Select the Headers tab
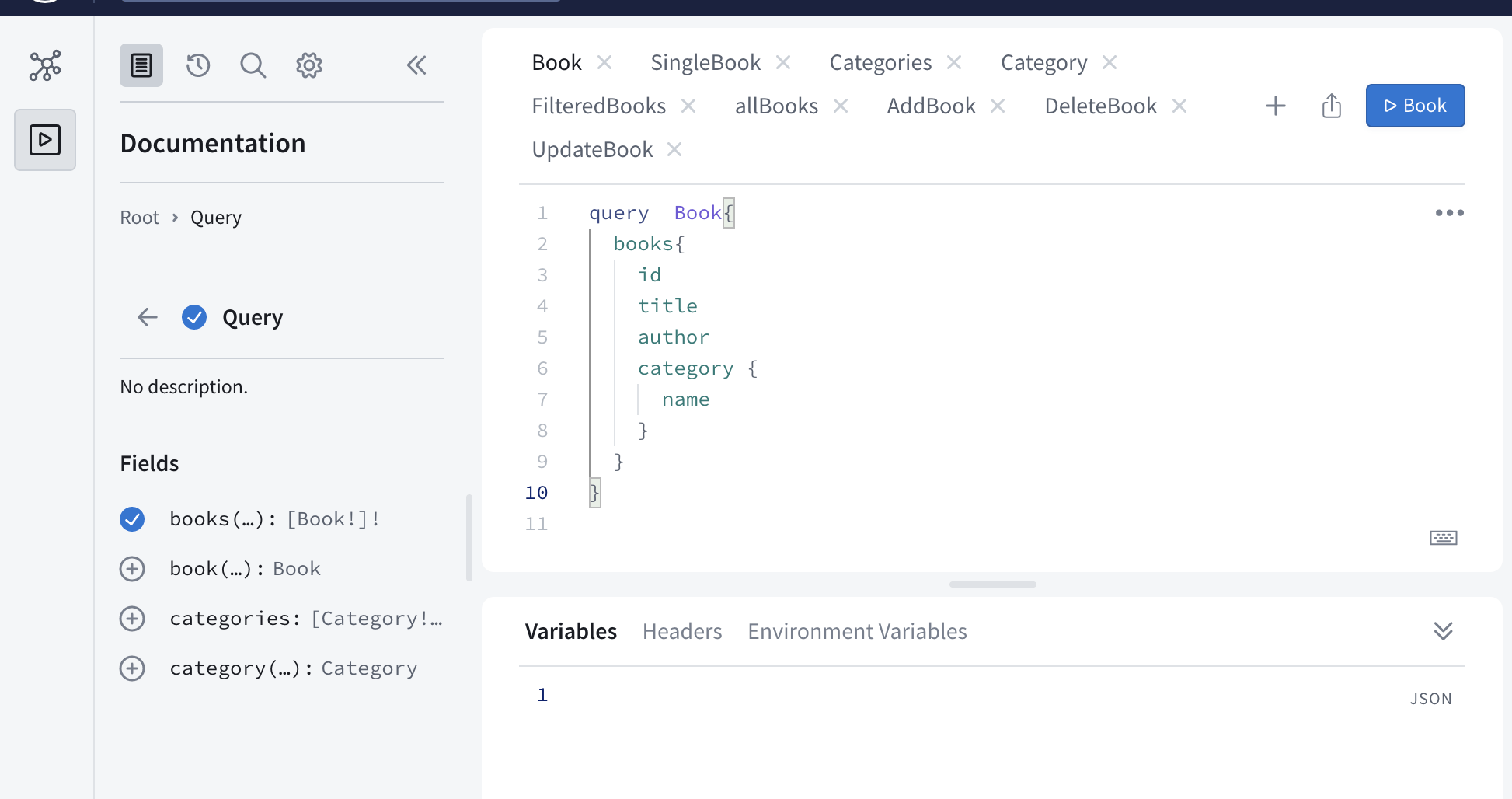 click(682, 631)
